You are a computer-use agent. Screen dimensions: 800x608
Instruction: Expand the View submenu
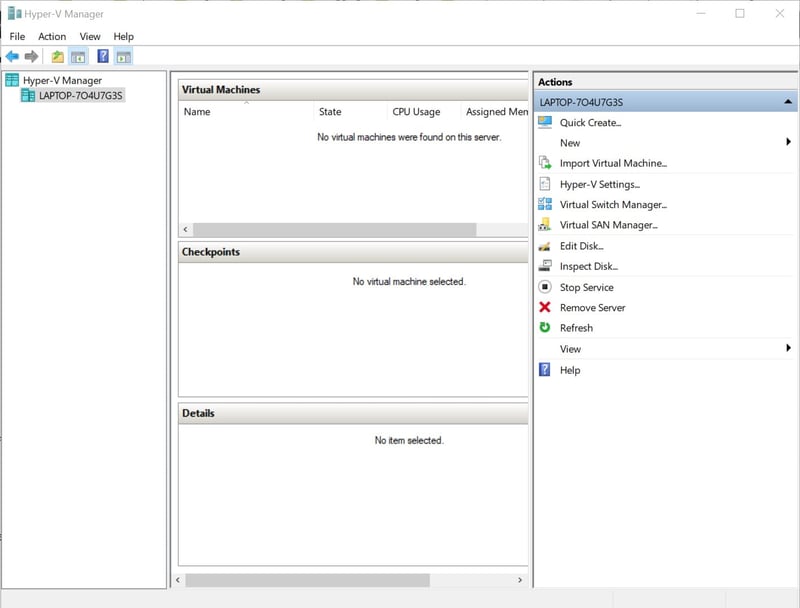570,348
